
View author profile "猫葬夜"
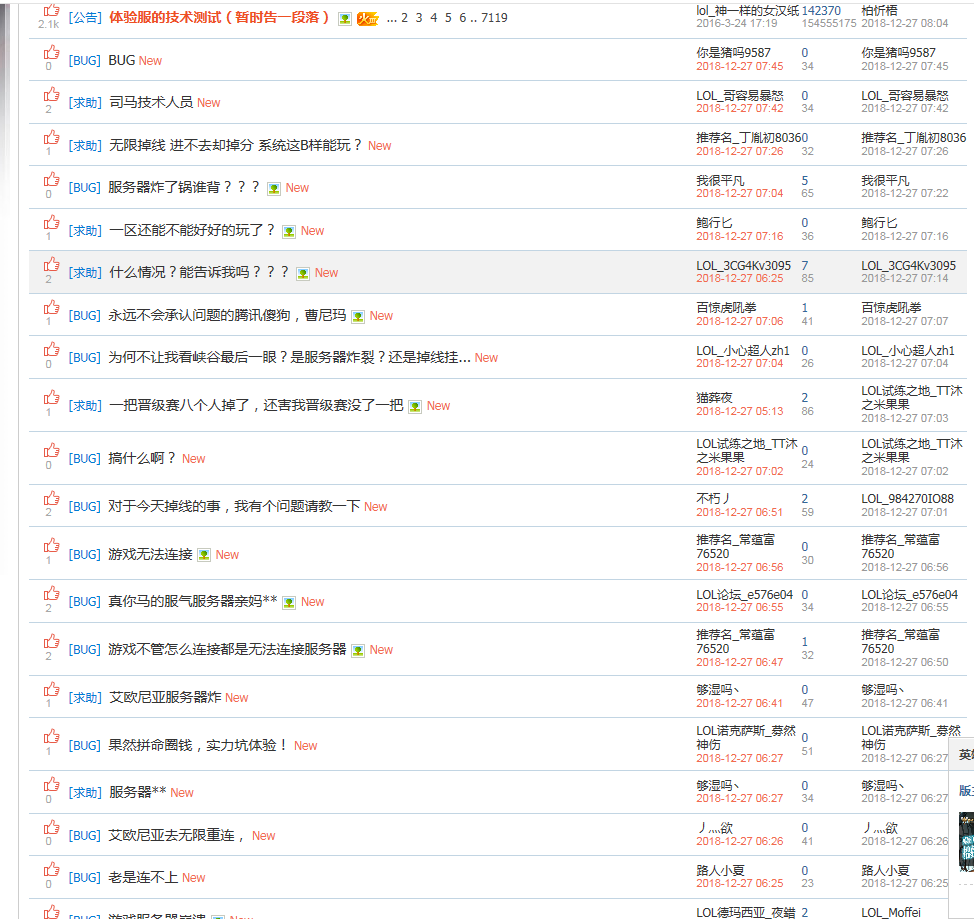[714, 397]
